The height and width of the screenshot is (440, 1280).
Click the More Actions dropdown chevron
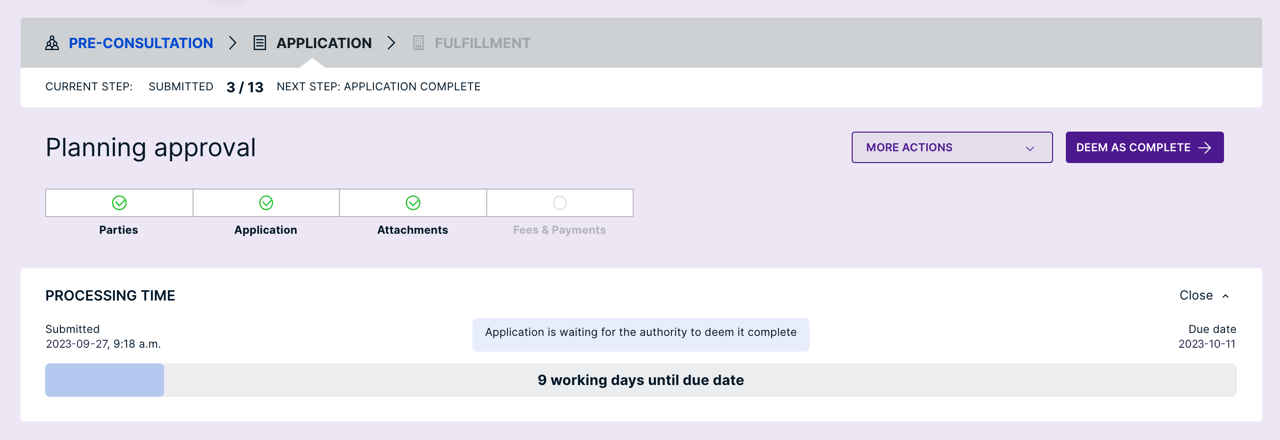(1030, 149)
